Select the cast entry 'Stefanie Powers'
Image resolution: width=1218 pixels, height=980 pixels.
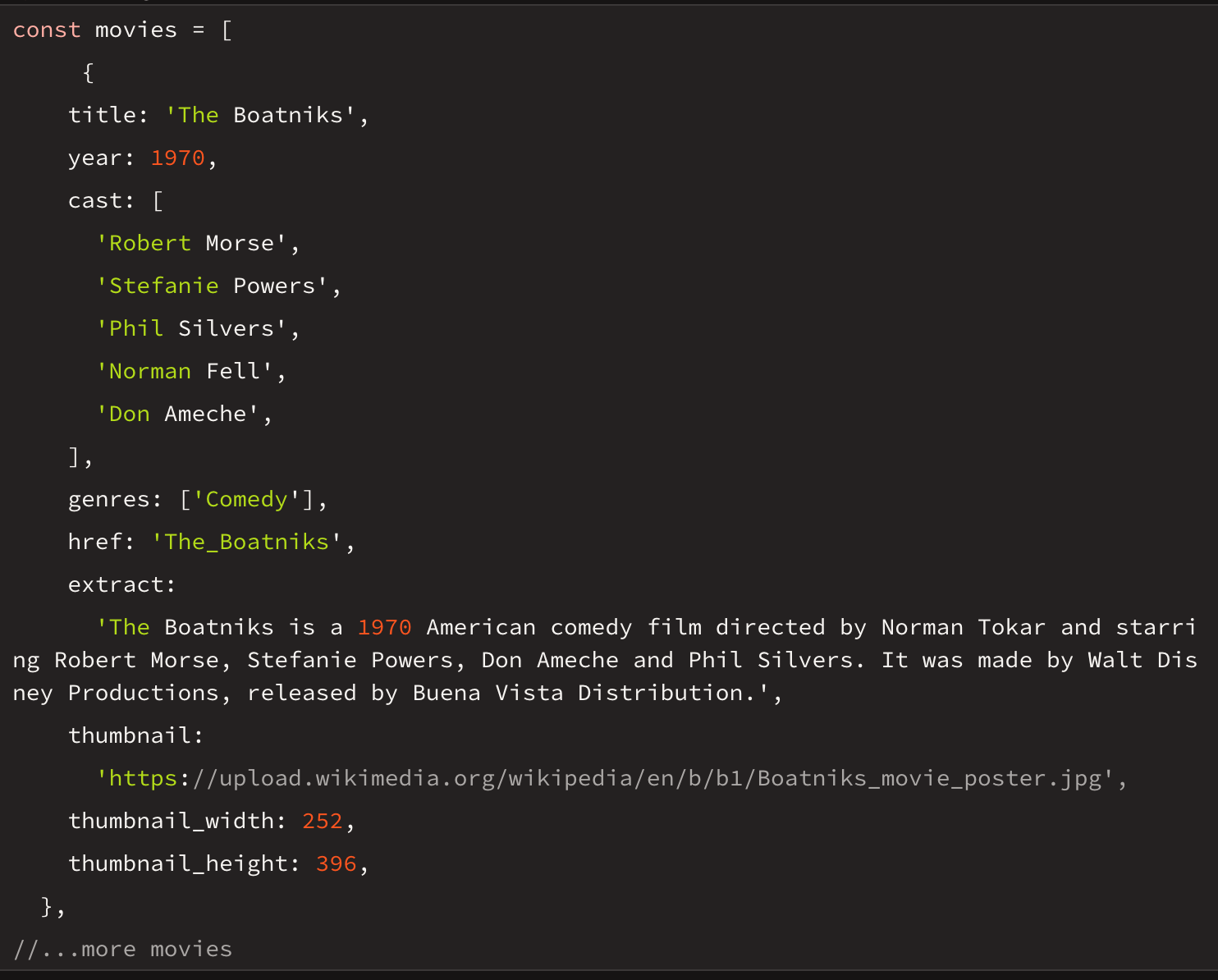tap(212, 286)
